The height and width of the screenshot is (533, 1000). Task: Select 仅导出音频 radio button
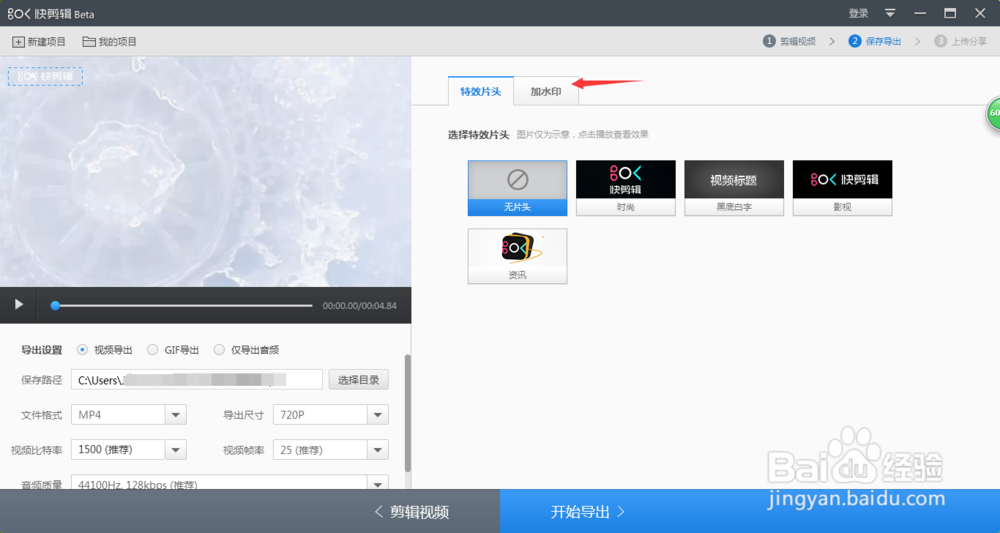pyautogui.click(x=219, y=349)
